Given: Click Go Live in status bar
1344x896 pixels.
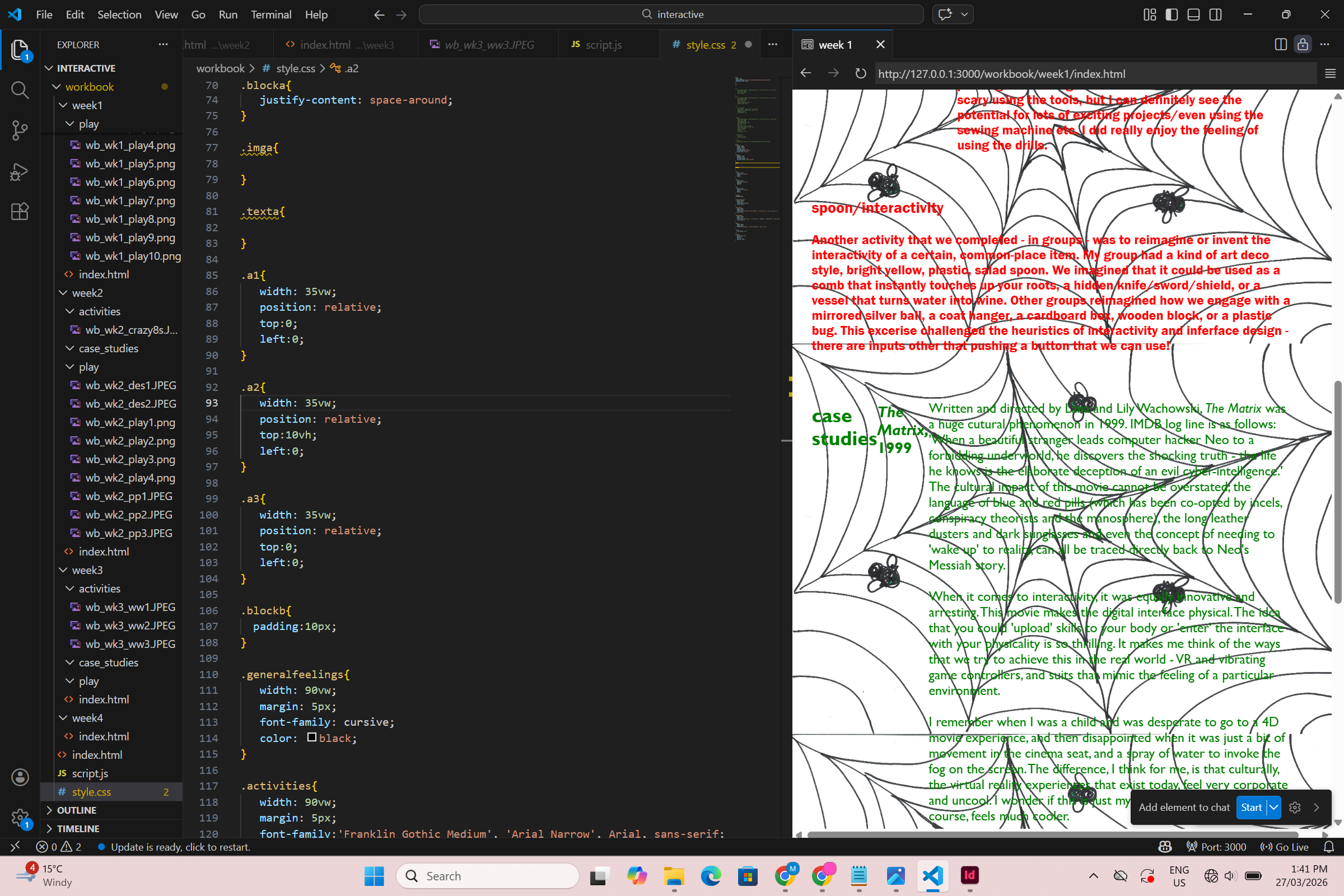Looking at the screenshot, I should [x=1285, y=847].
